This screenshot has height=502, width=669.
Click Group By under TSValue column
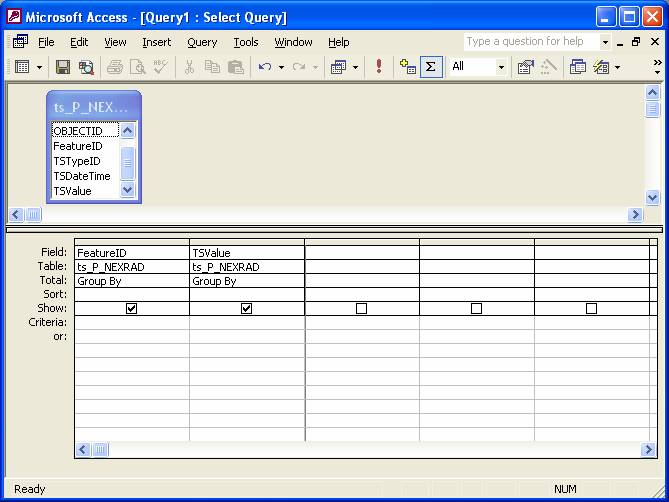point(247,281)
